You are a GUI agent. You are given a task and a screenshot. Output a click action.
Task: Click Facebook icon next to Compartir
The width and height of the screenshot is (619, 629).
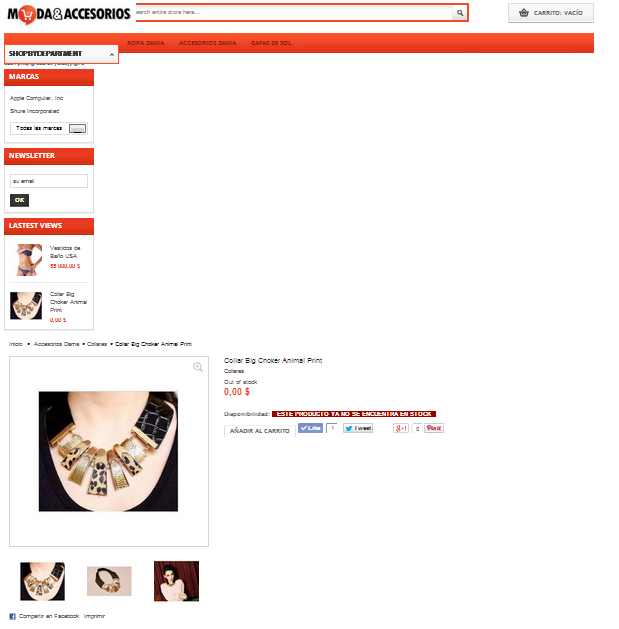pos(12,617)
